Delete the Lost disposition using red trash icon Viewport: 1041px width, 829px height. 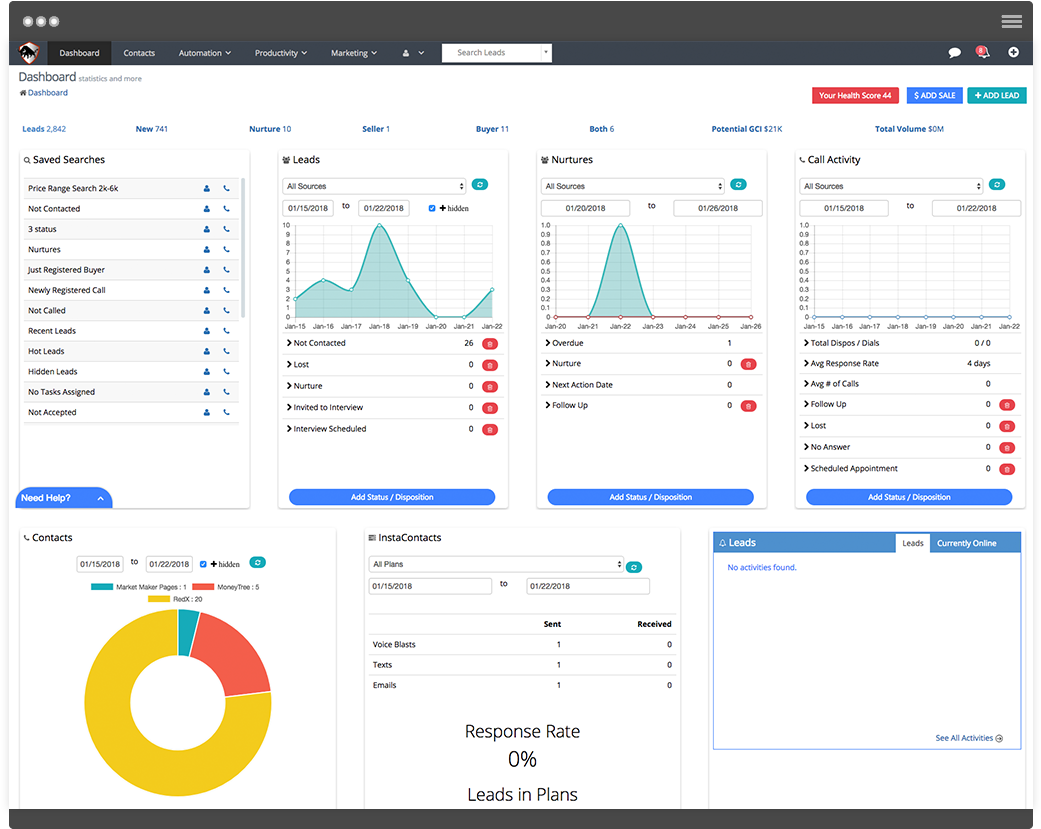click(x=489, y=364)
